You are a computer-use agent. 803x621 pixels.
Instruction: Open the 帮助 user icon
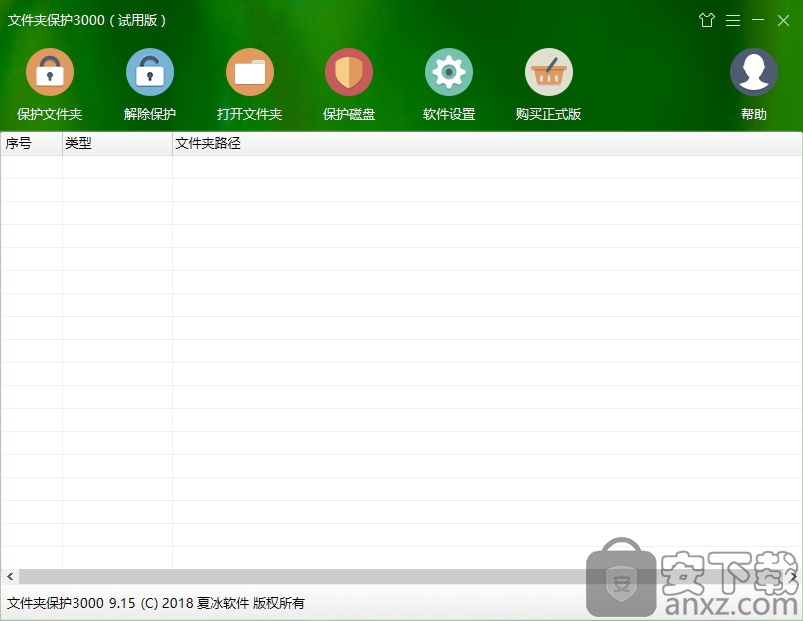coord(753,72)
